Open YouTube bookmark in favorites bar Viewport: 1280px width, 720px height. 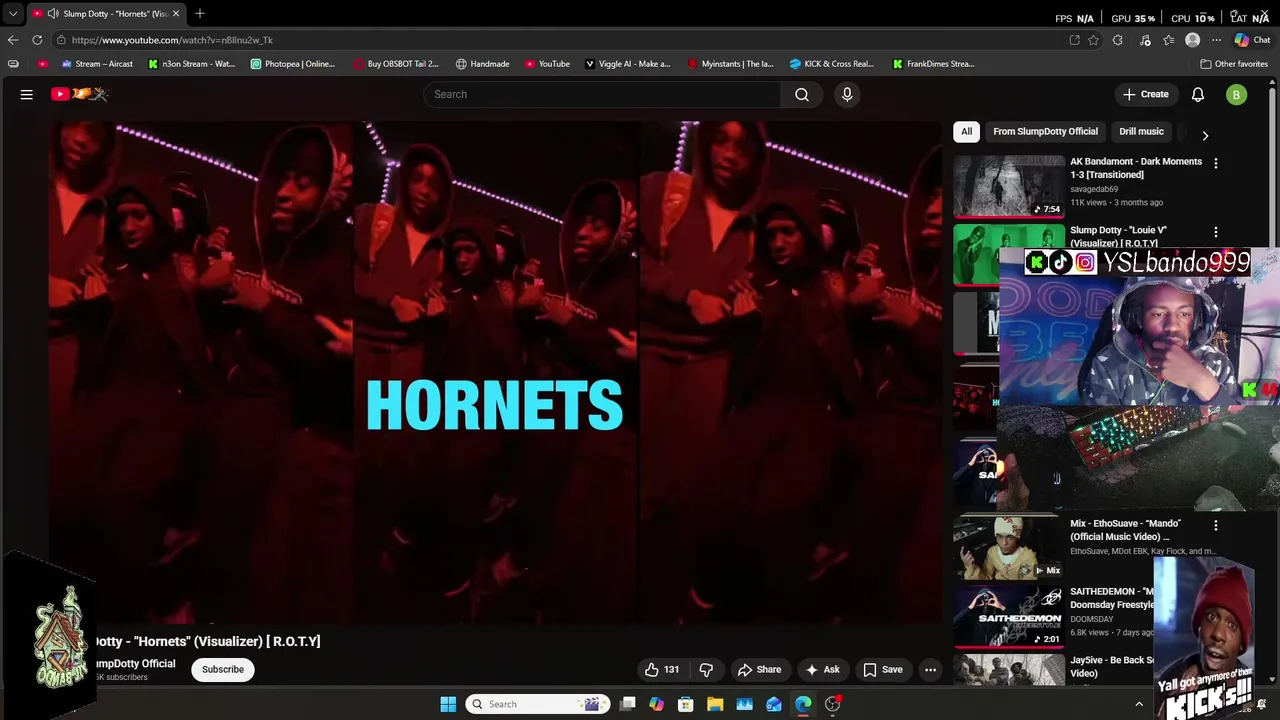point(547,64)
